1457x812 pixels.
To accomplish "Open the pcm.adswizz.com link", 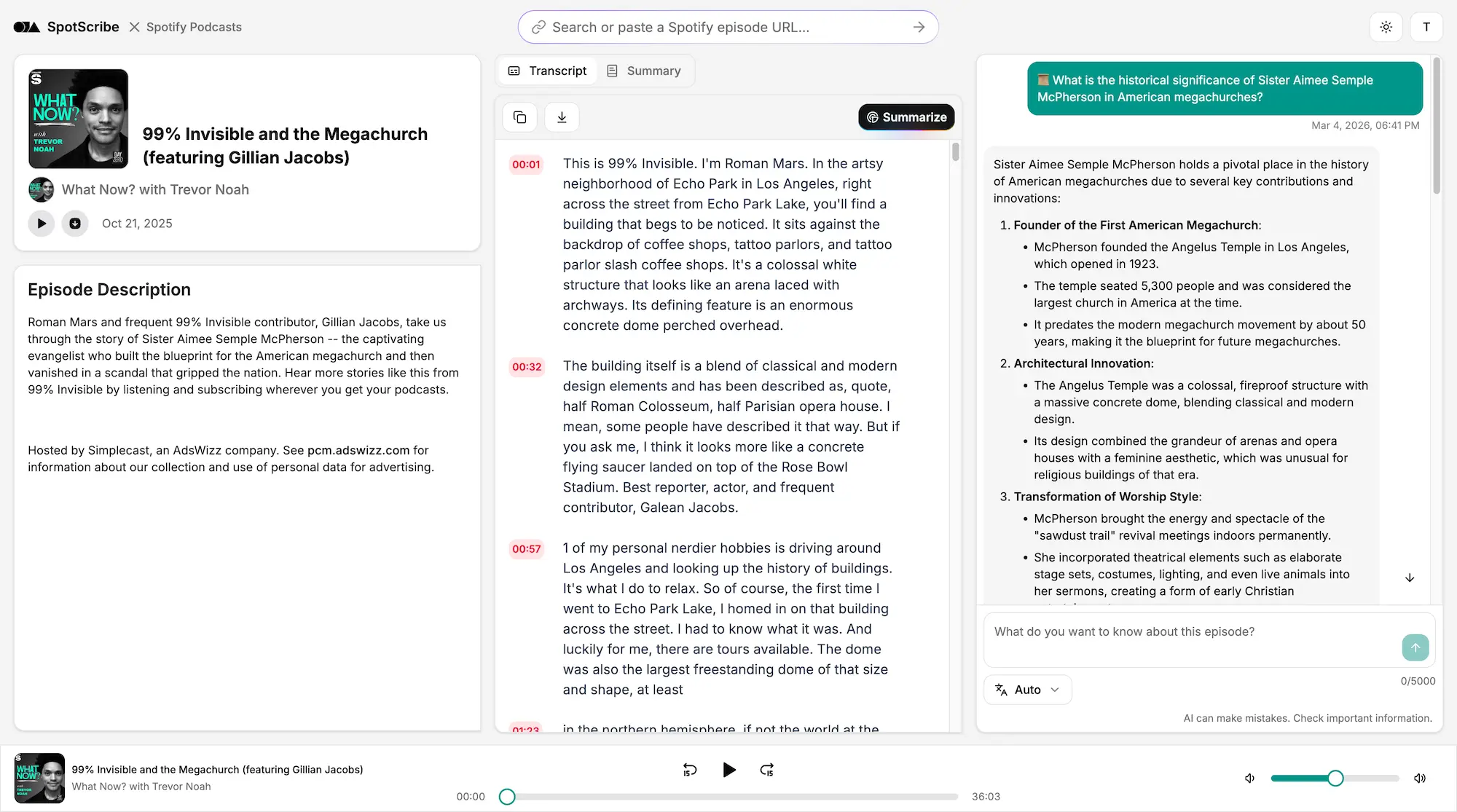I will click(x=358, y=450).
